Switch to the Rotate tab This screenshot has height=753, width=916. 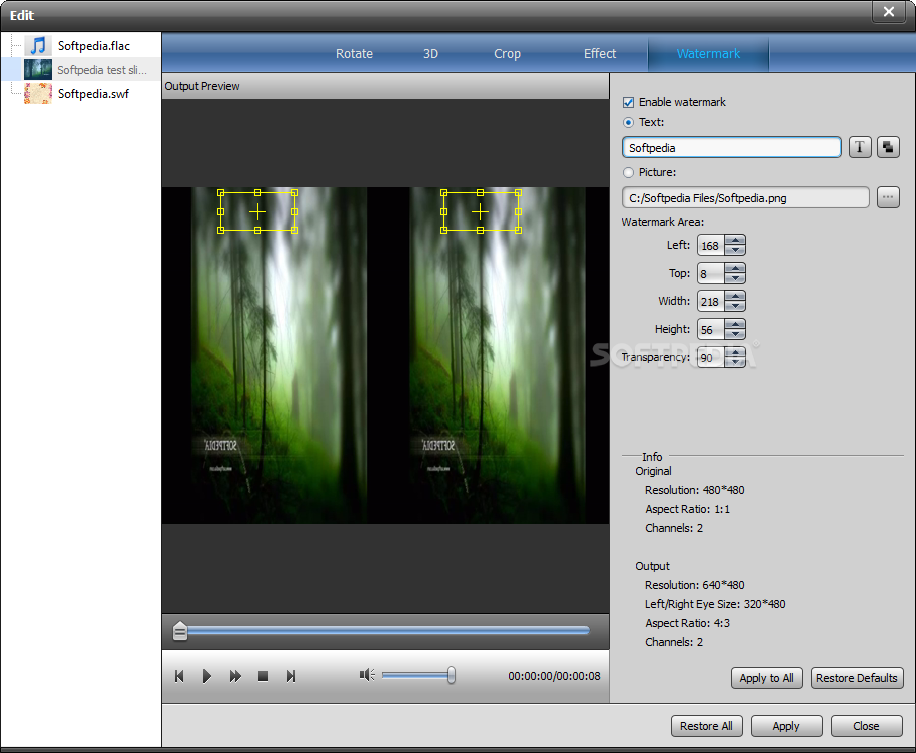pos(354,54)
